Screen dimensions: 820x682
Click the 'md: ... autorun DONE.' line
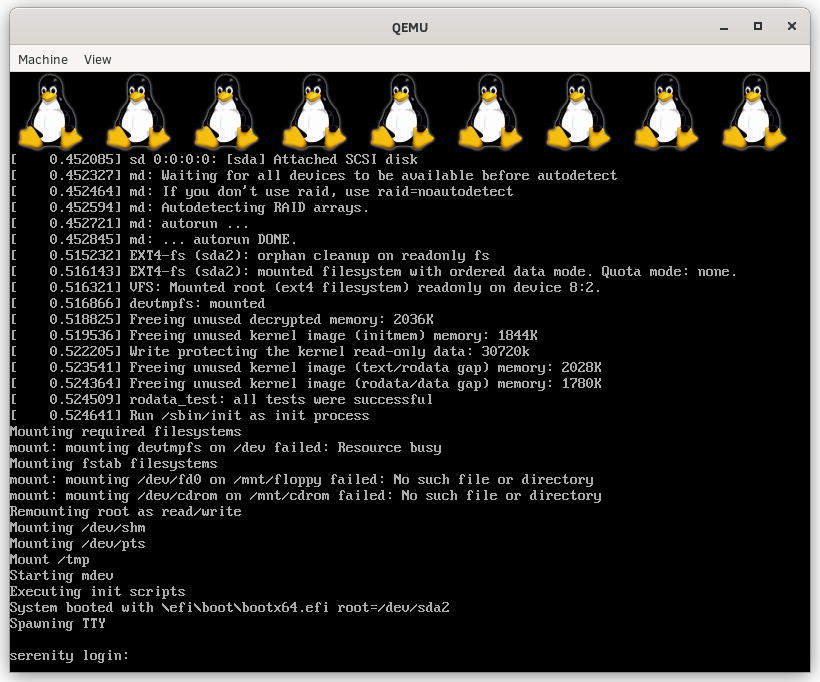point(153,240)
